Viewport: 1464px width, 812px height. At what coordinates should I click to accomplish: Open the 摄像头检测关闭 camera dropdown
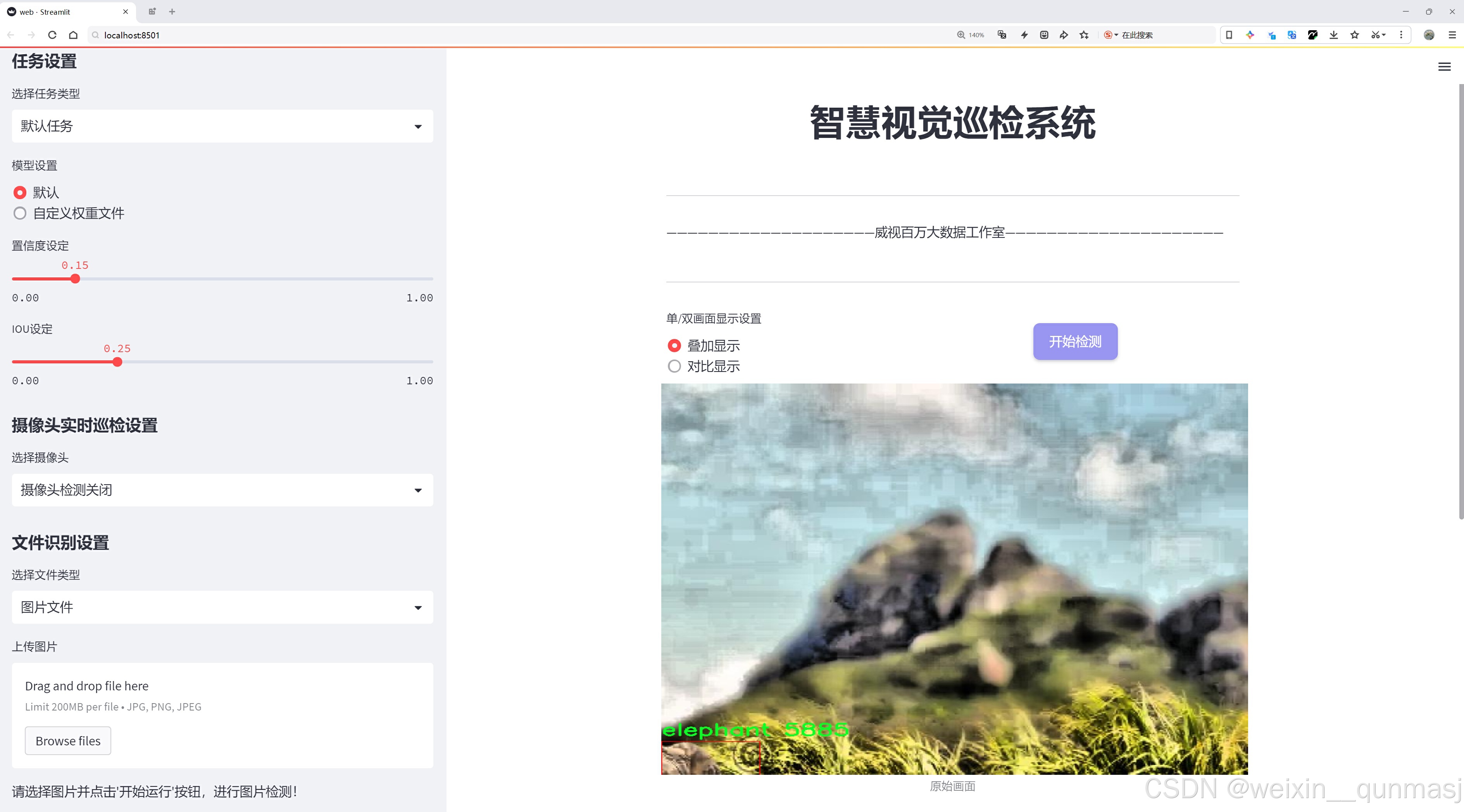222,490
